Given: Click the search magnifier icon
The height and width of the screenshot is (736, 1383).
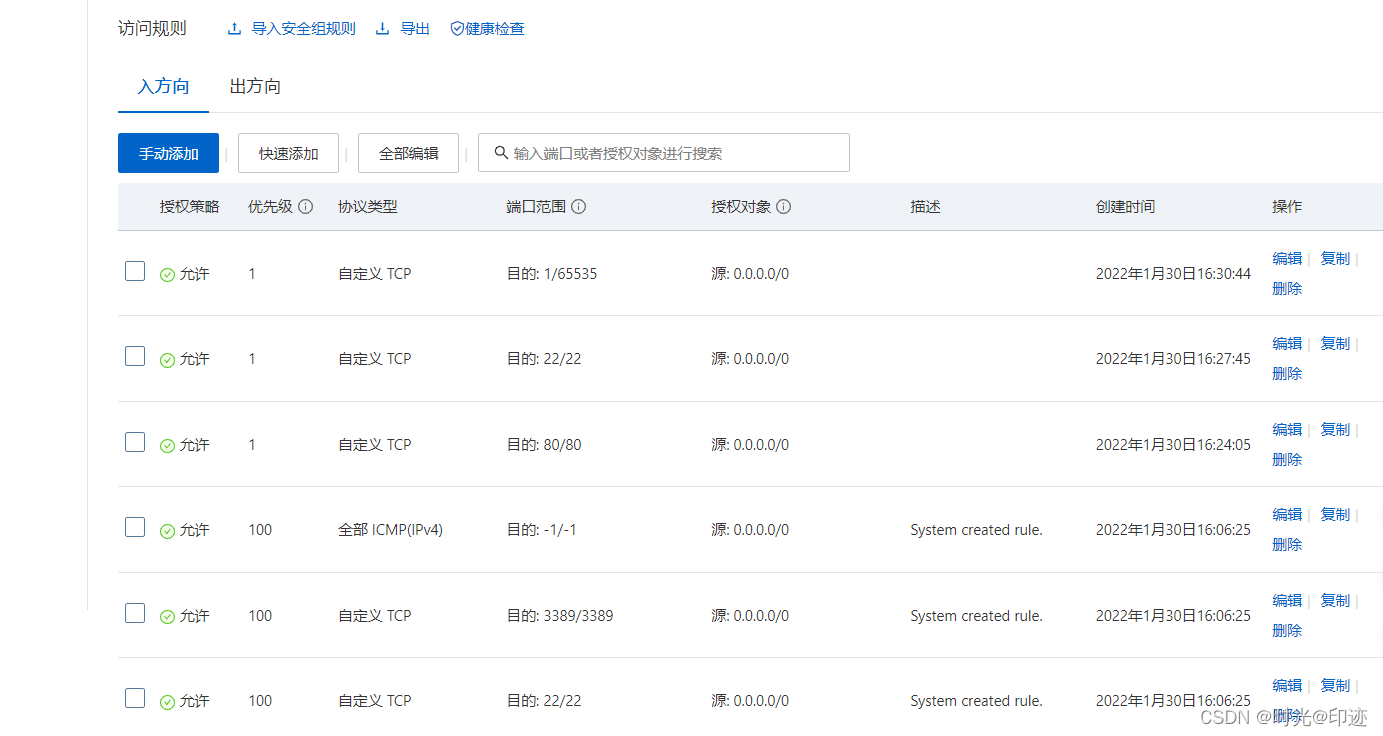Looking at the screenshot, I should pos(501,152).
